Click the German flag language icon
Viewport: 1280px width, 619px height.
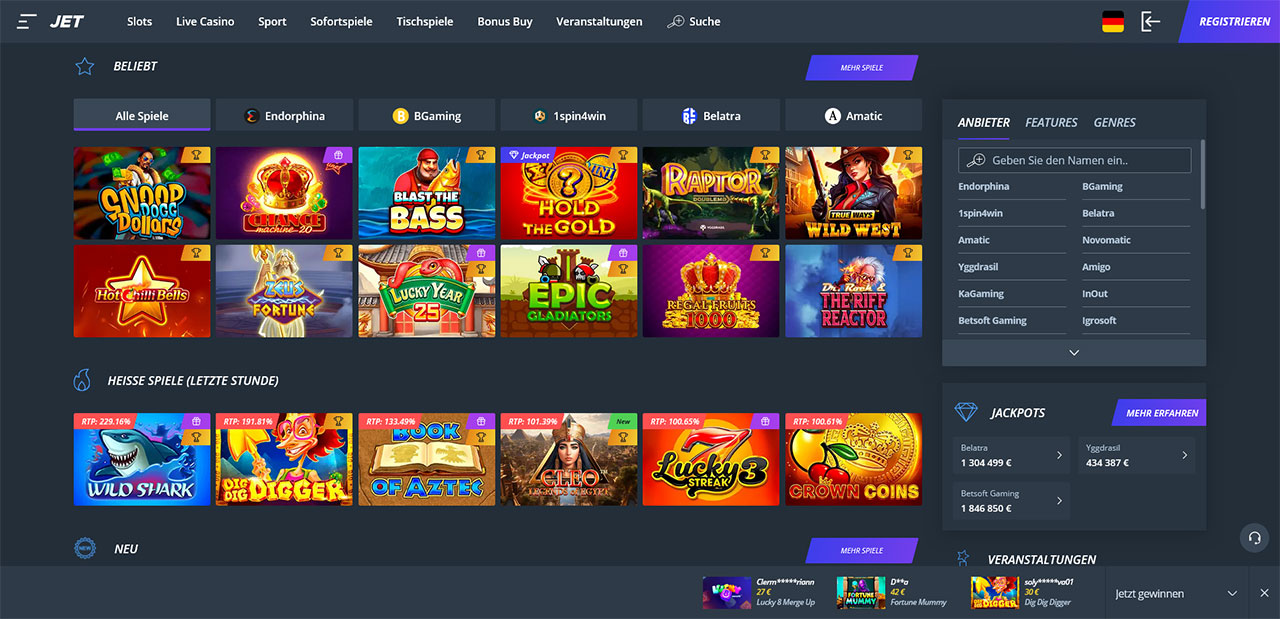click(x=1112, y=21)
